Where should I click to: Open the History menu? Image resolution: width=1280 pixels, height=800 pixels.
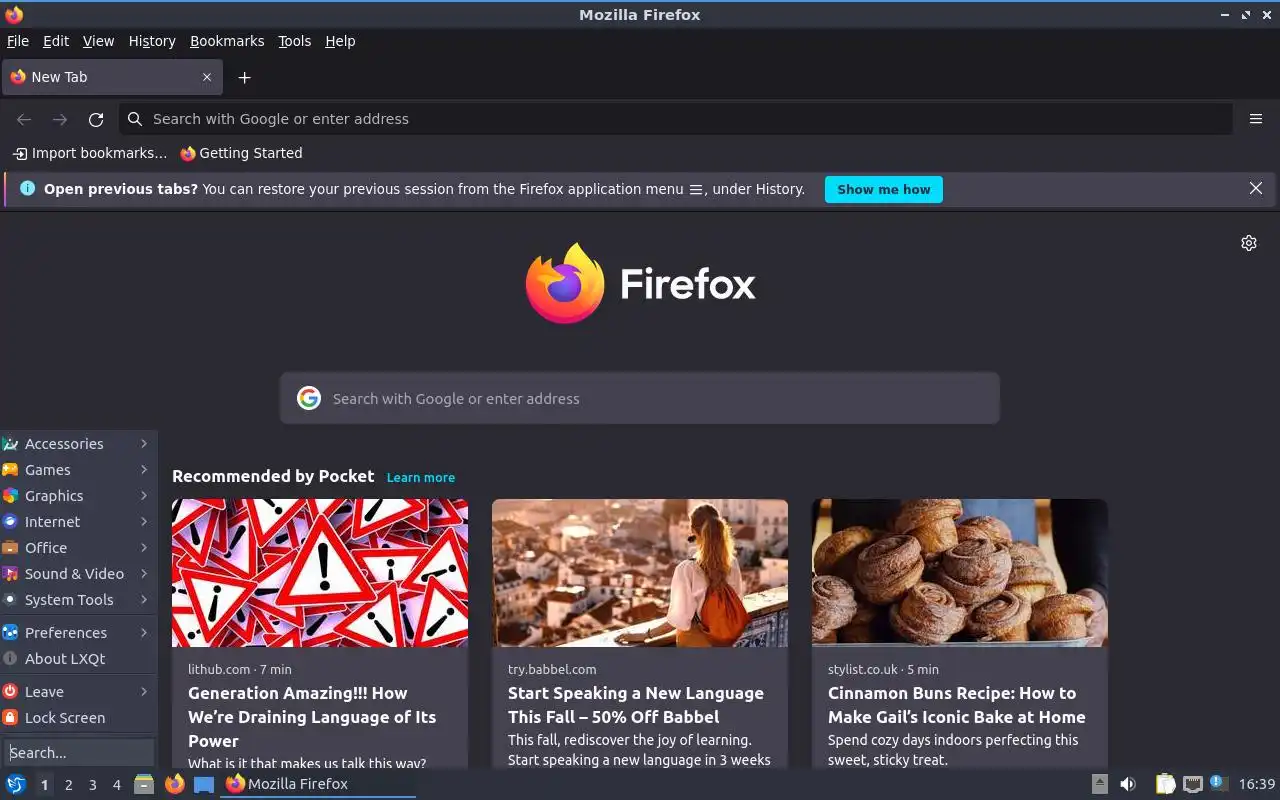(152, 41)
